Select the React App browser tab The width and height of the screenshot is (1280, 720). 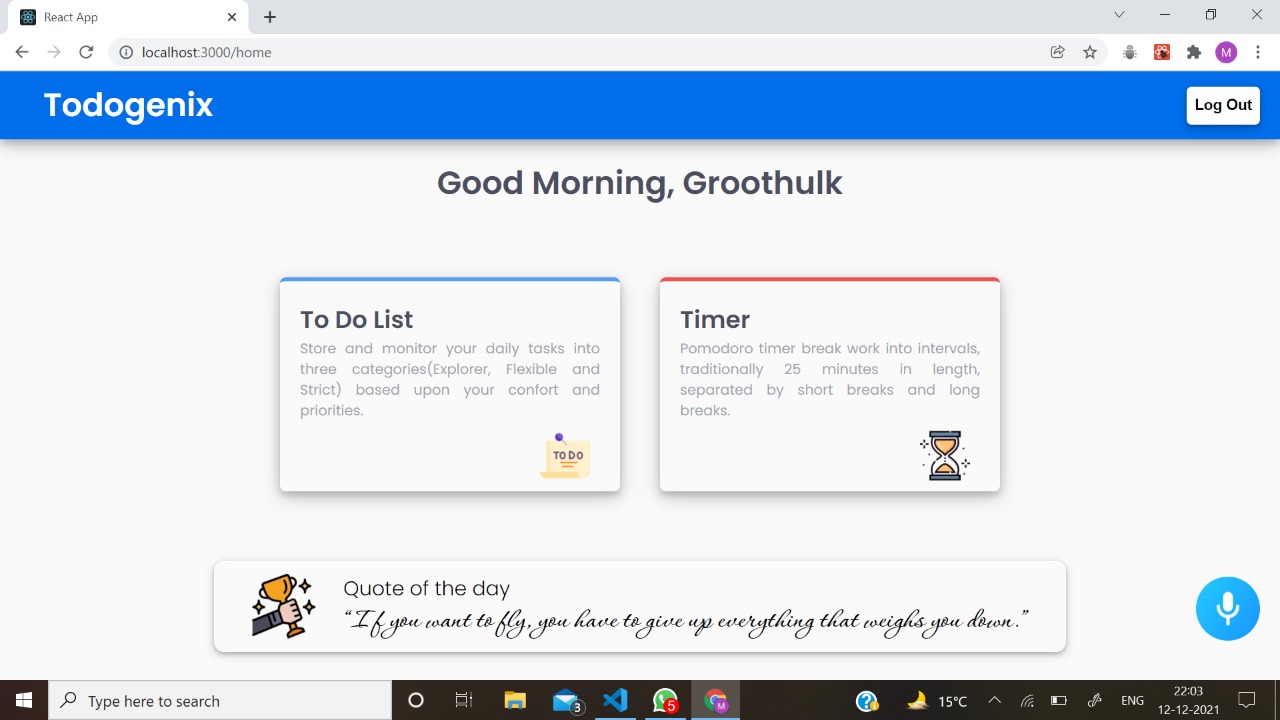pyautogui.click(x=130, y=17)
